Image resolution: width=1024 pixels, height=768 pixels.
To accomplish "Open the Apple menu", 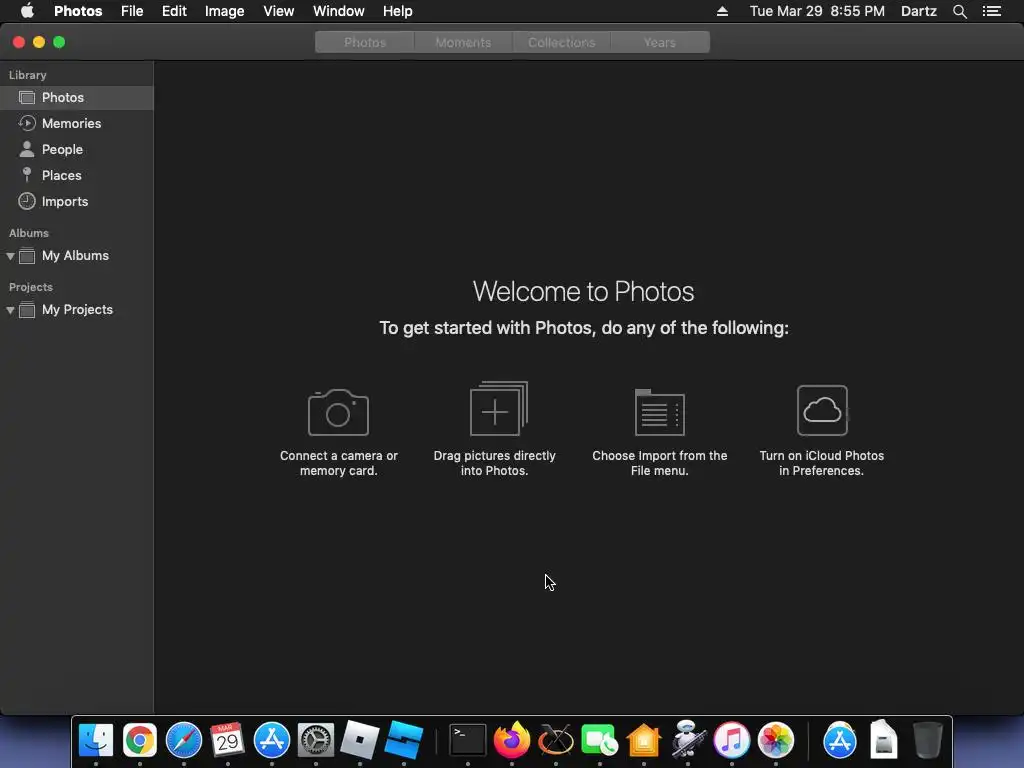I will point(27,11).
